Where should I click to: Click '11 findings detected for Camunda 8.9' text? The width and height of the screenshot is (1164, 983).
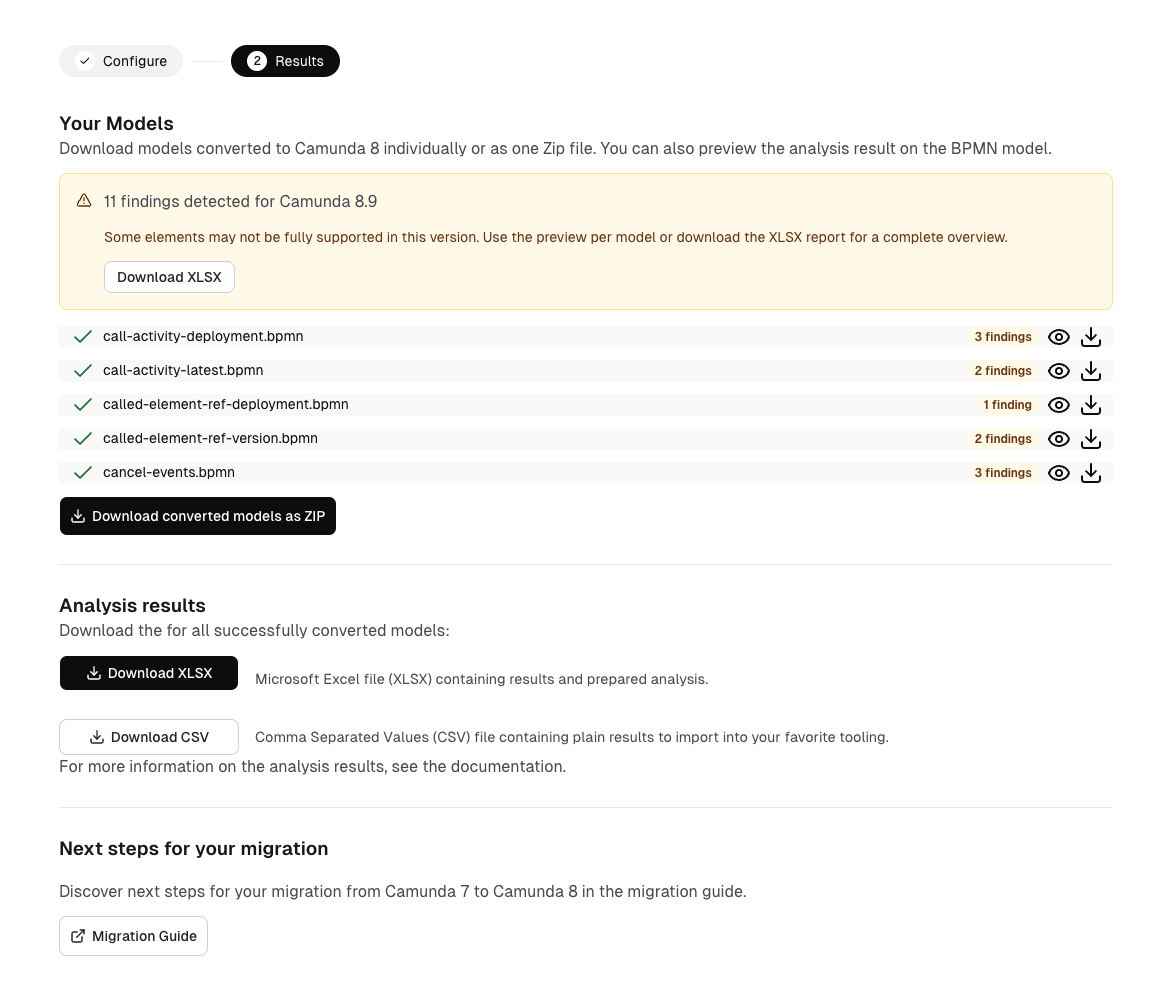241,202
